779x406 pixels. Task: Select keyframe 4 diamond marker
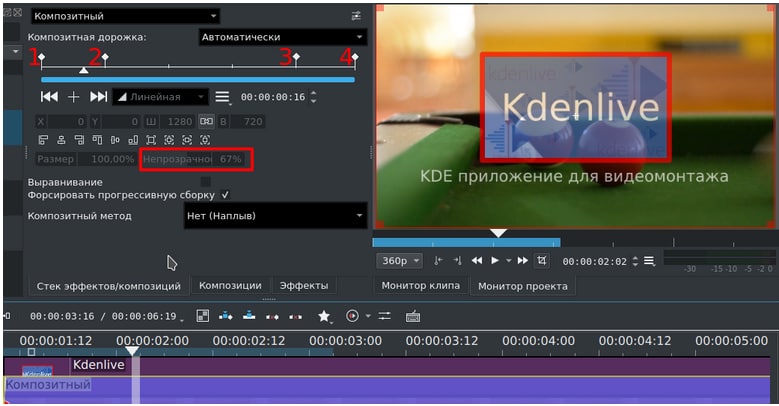(355, 57)
